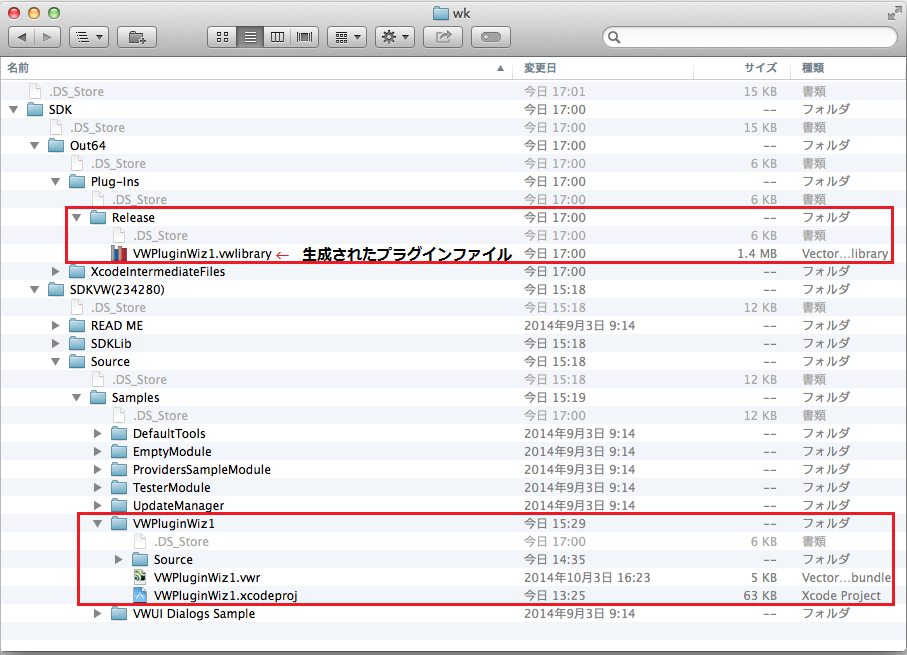Select the Samples folder icon
The width and height of the screenshot is (907, 655).
coord(98,398)
